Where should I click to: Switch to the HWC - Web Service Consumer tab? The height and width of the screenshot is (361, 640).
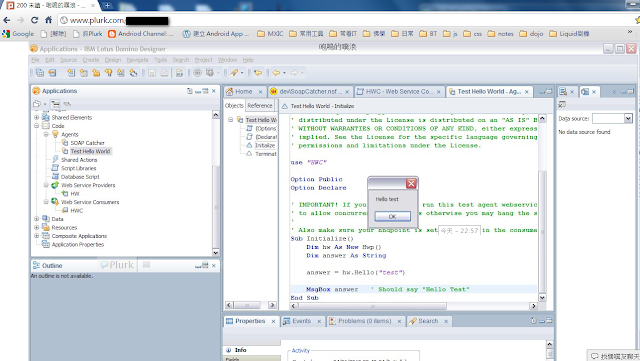pyautogui.click(x=399, y=91)
